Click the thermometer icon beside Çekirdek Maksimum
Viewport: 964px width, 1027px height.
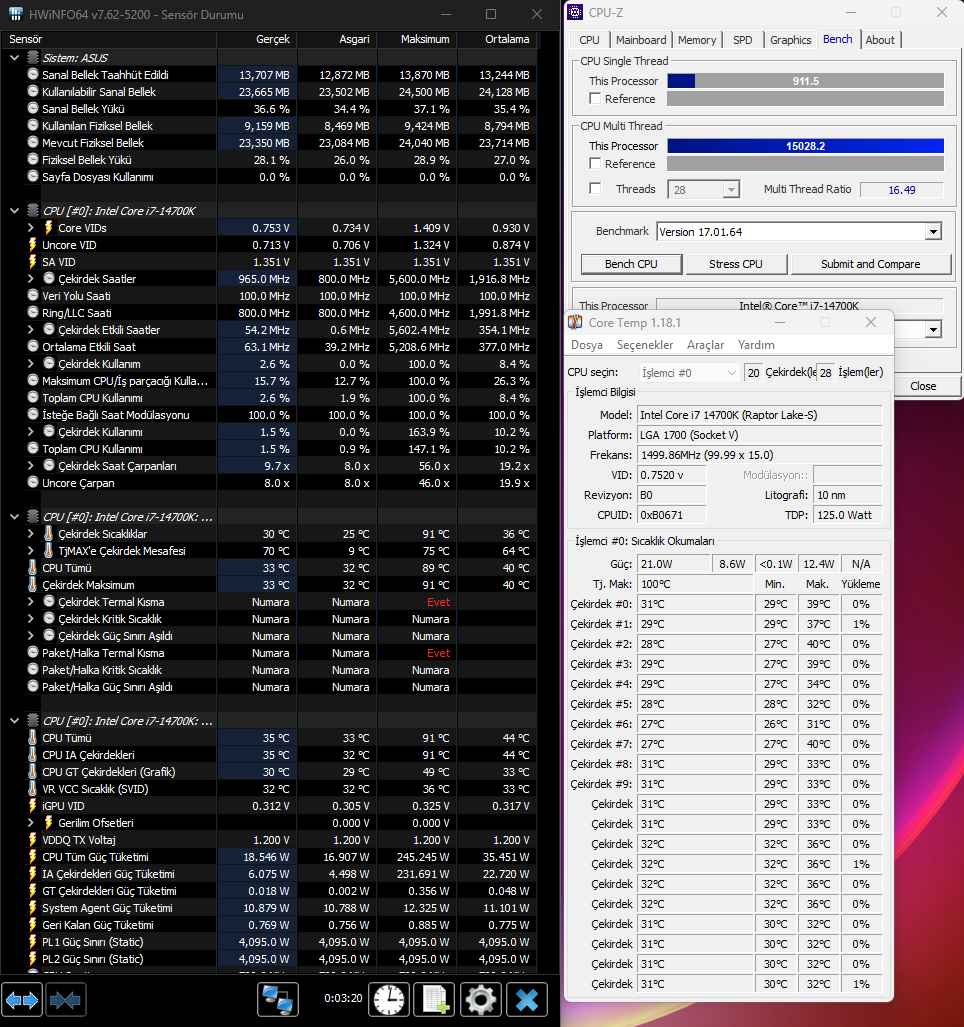click(x=32, y=585)
